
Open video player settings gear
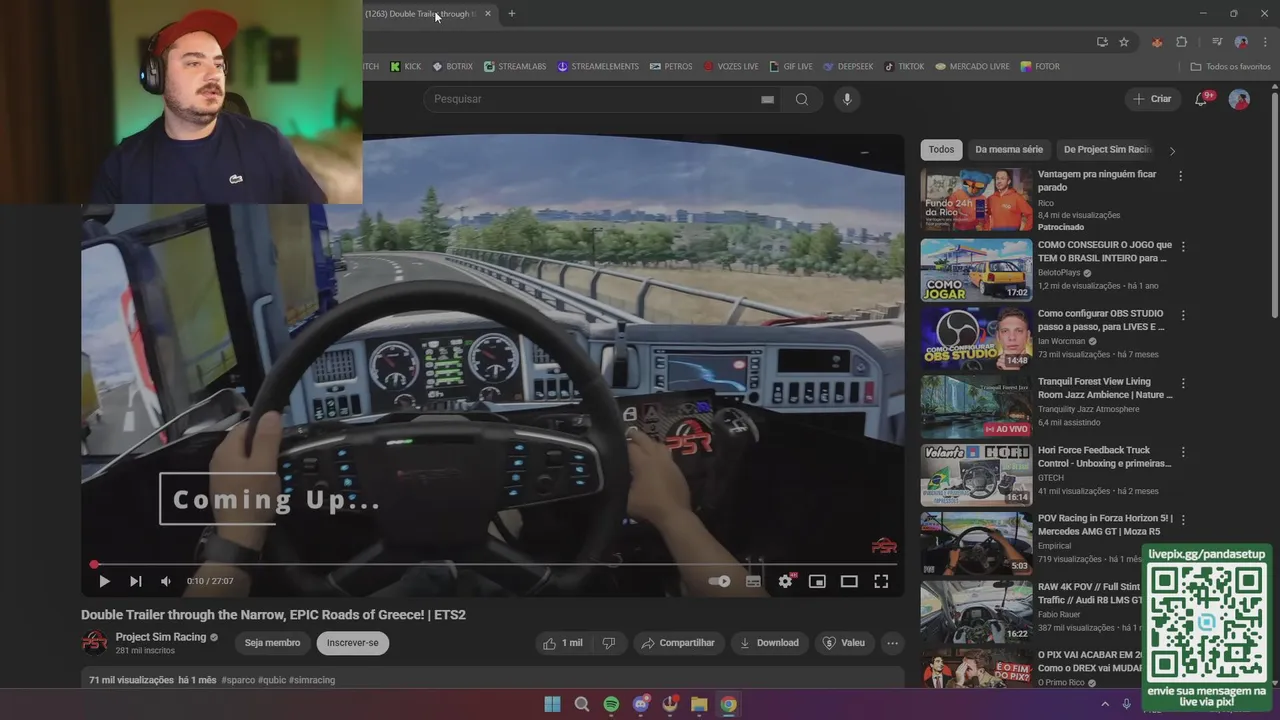tap(785, 581)
